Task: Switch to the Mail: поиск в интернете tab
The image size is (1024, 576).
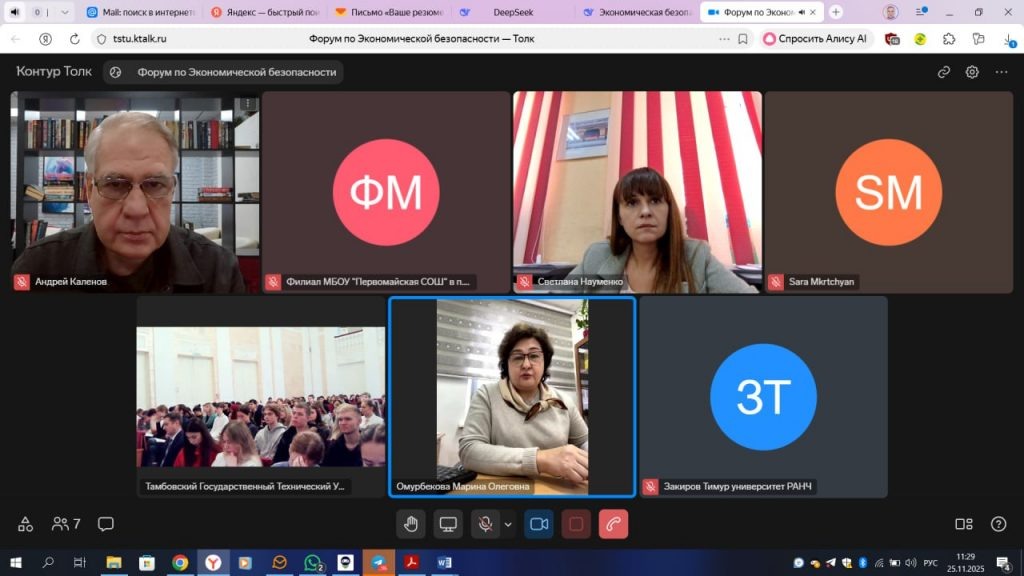Action: [x=141, y=12]
